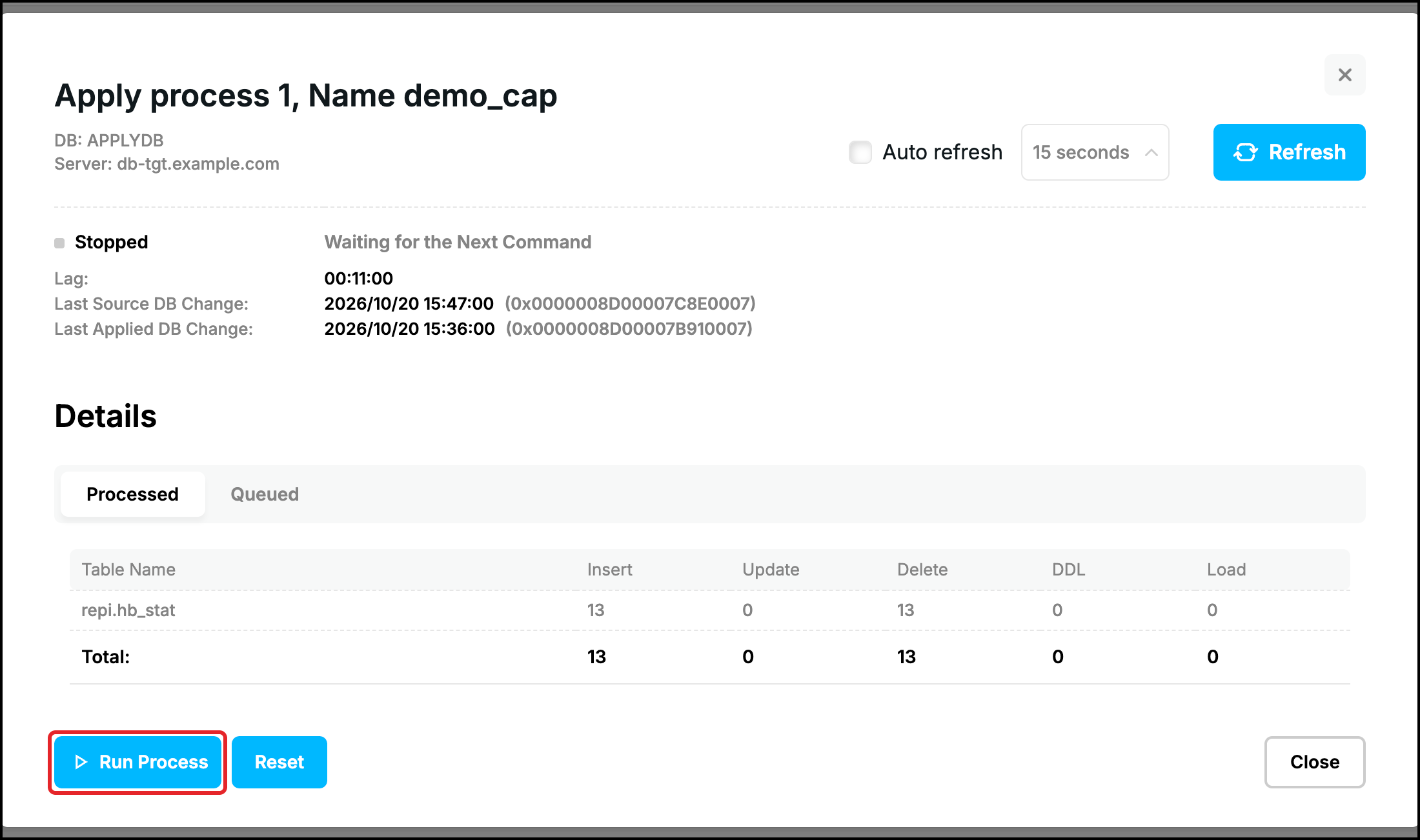The image size is (1420, 840).
Task: Click the Total: row label
Action: pos(106,657)
